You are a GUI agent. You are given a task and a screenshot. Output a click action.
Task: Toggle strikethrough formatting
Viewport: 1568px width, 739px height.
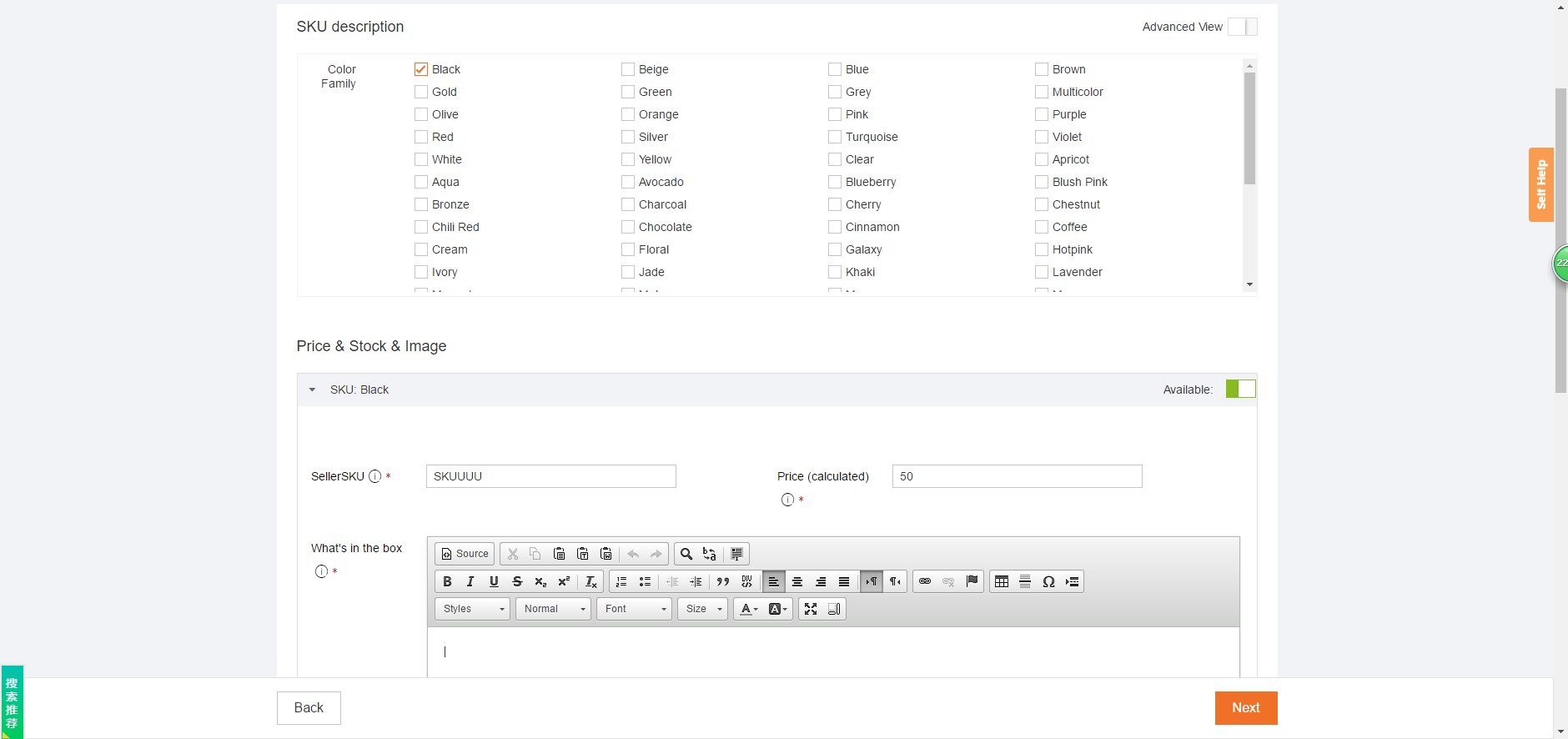517,581
